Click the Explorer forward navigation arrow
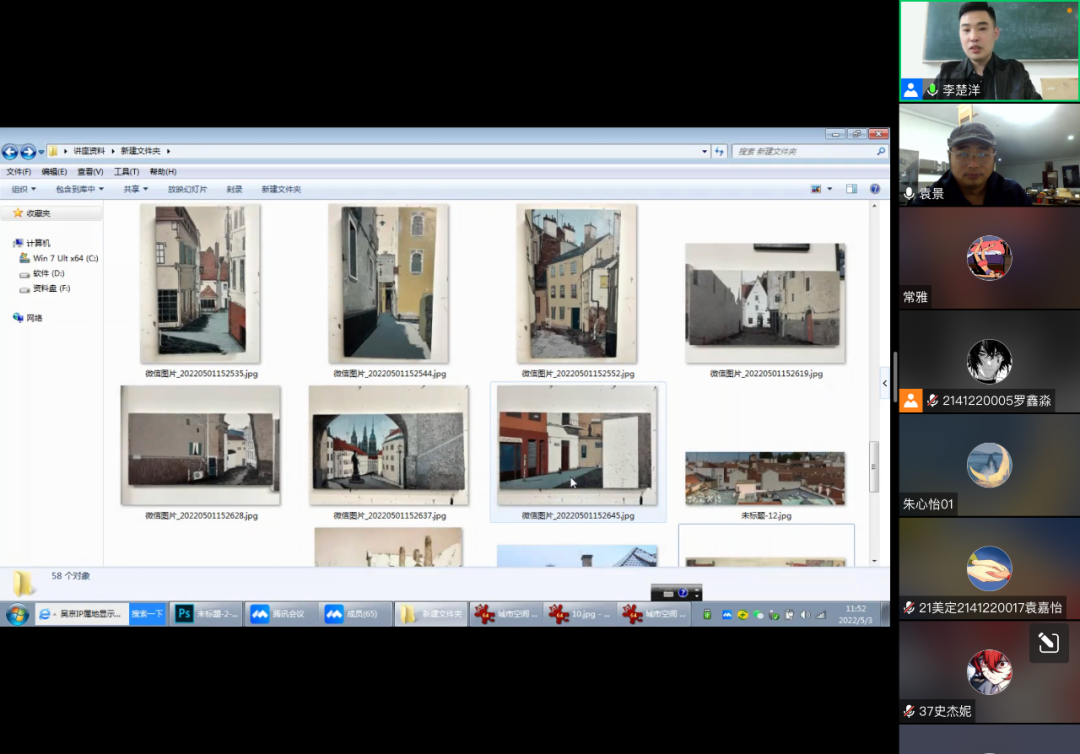Image resolution: width=1080 pixels, height=754 pixels. (28, 152)
